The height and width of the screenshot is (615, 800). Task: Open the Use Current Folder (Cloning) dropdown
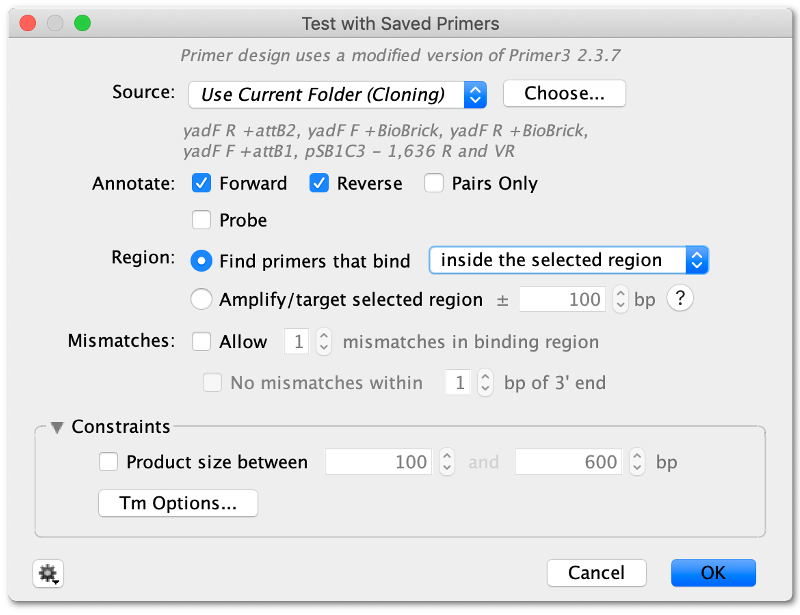click(337, 94)
